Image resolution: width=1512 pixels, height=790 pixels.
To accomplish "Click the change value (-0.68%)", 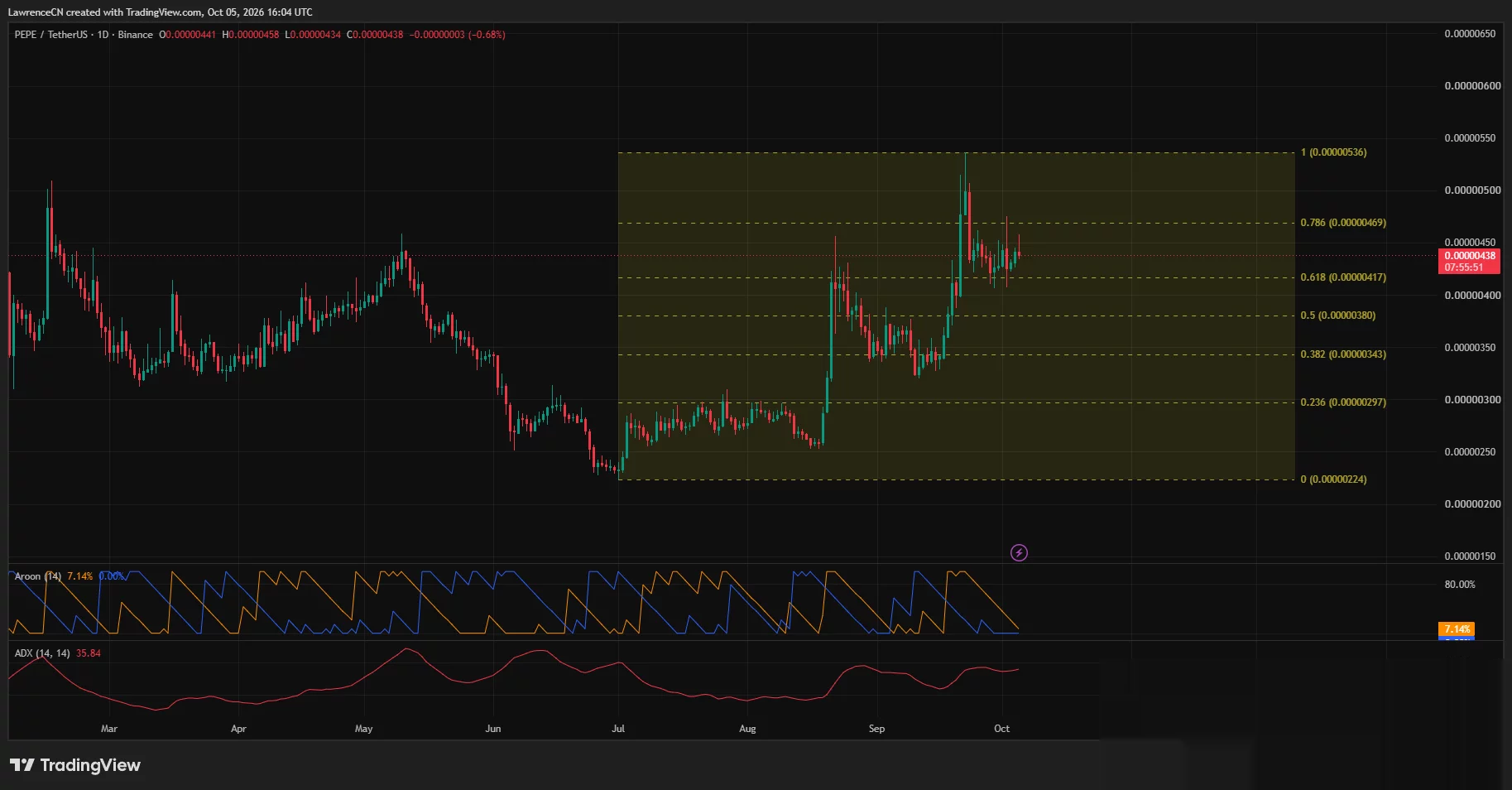I will (x=487, y=35).
